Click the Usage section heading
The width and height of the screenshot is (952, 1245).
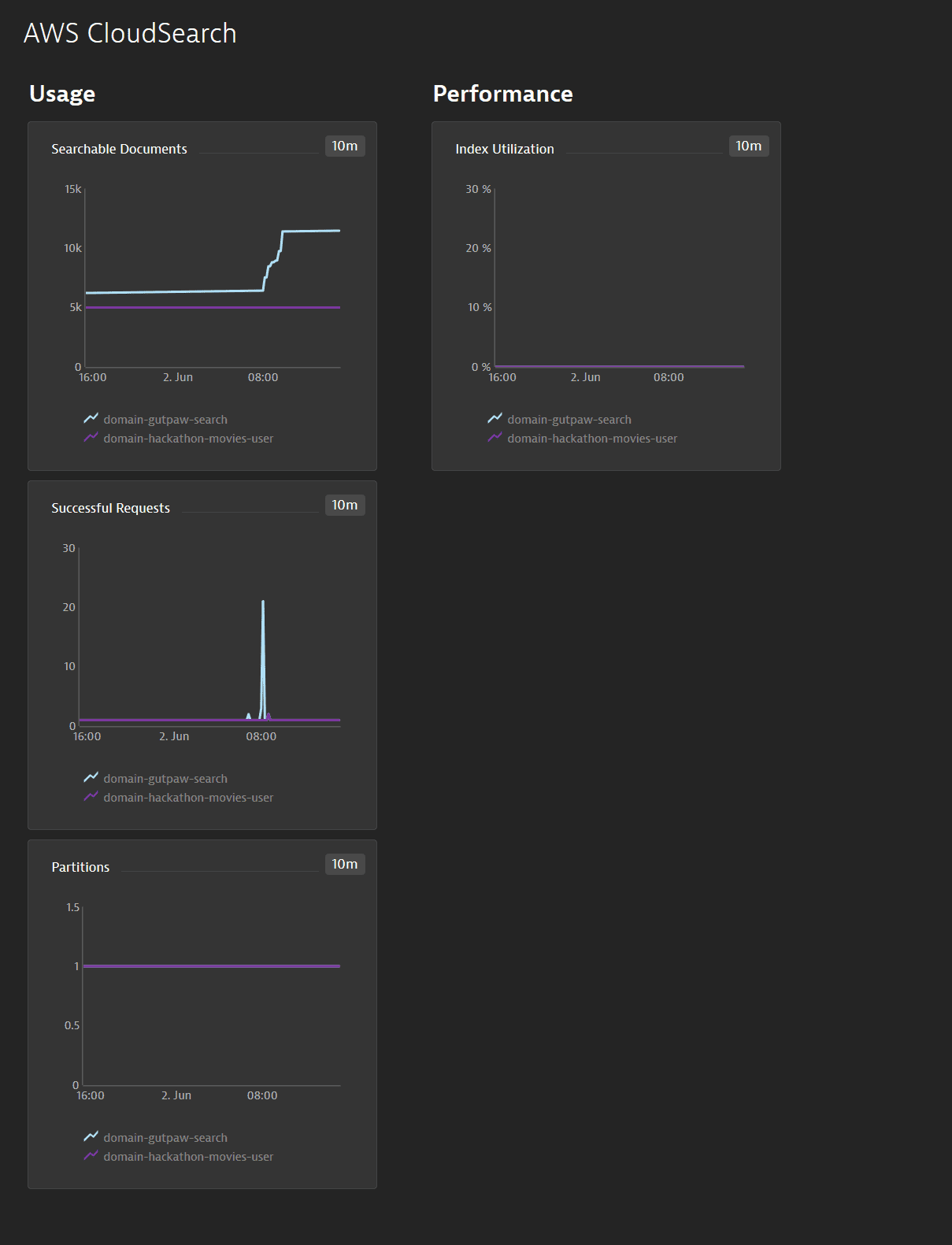62,94
